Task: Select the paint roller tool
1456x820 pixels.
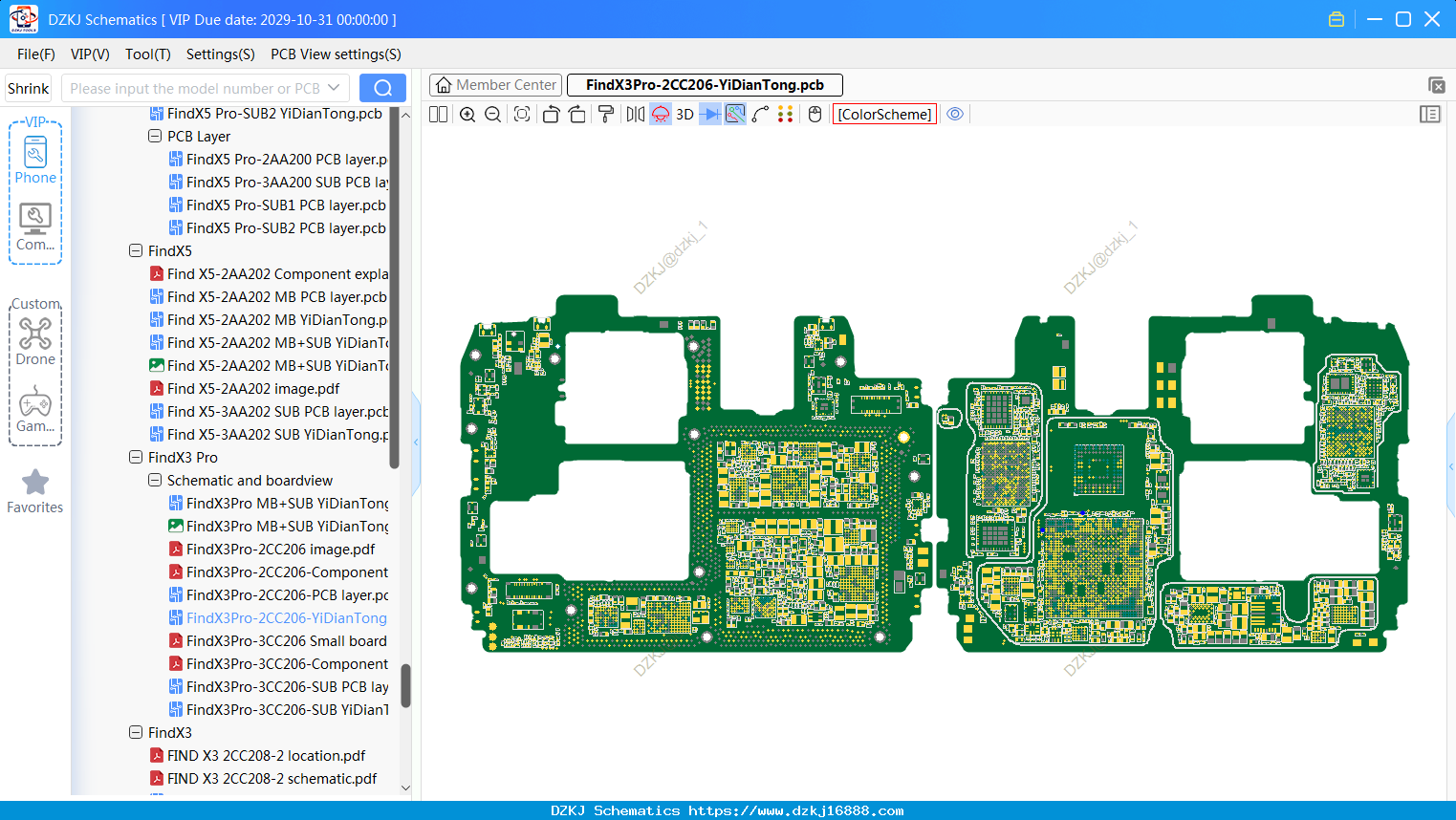Action: [606, 115]
